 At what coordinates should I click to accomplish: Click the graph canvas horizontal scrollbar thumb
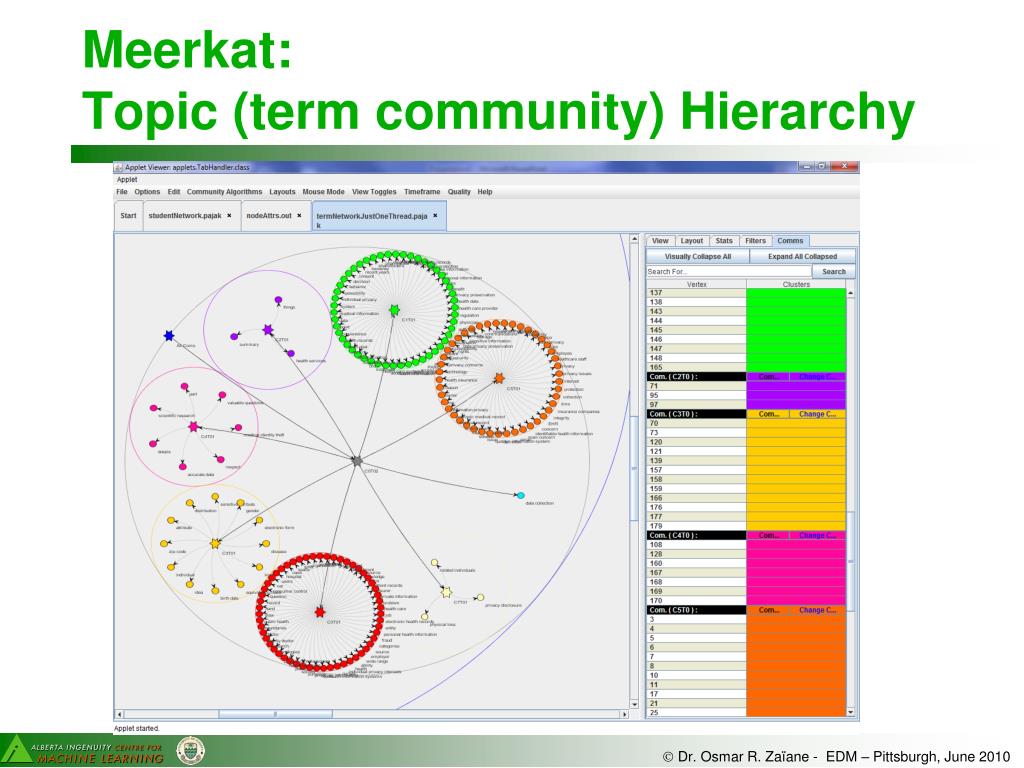pyautogui.click(x=275, y=714)
